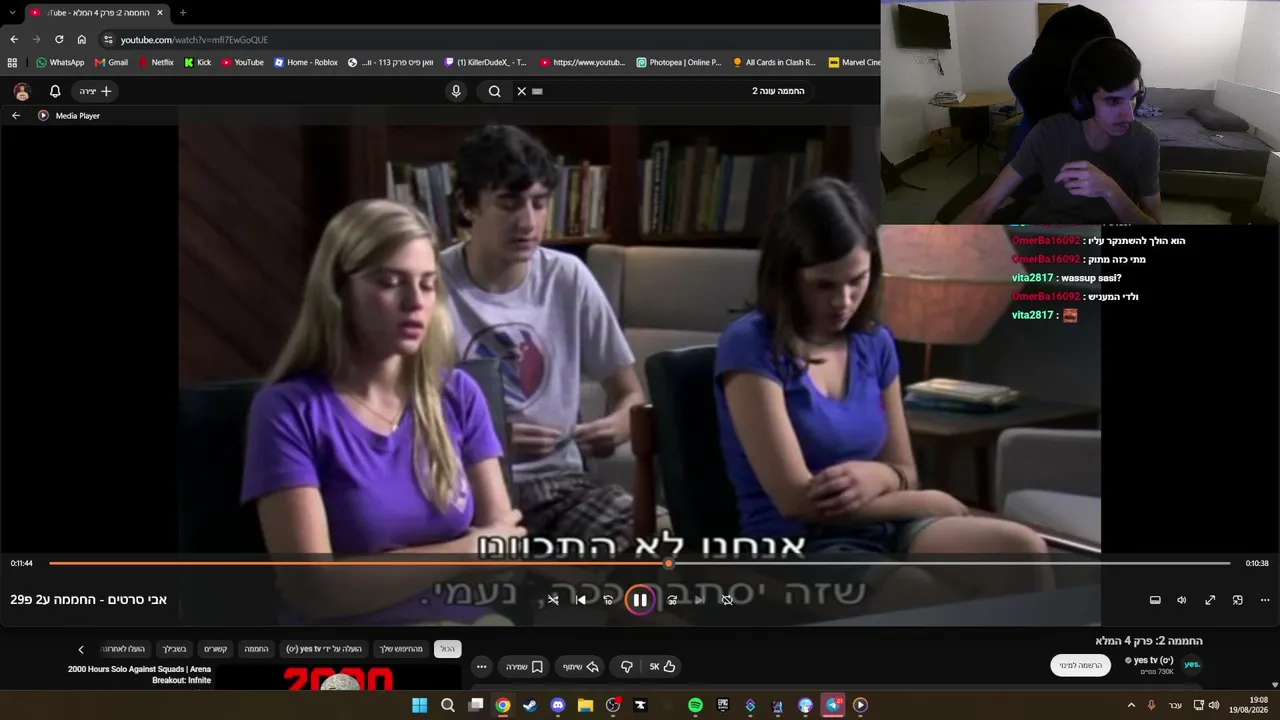Show hidden system tray icons
1280x720 pixels.
[1131, 705]
